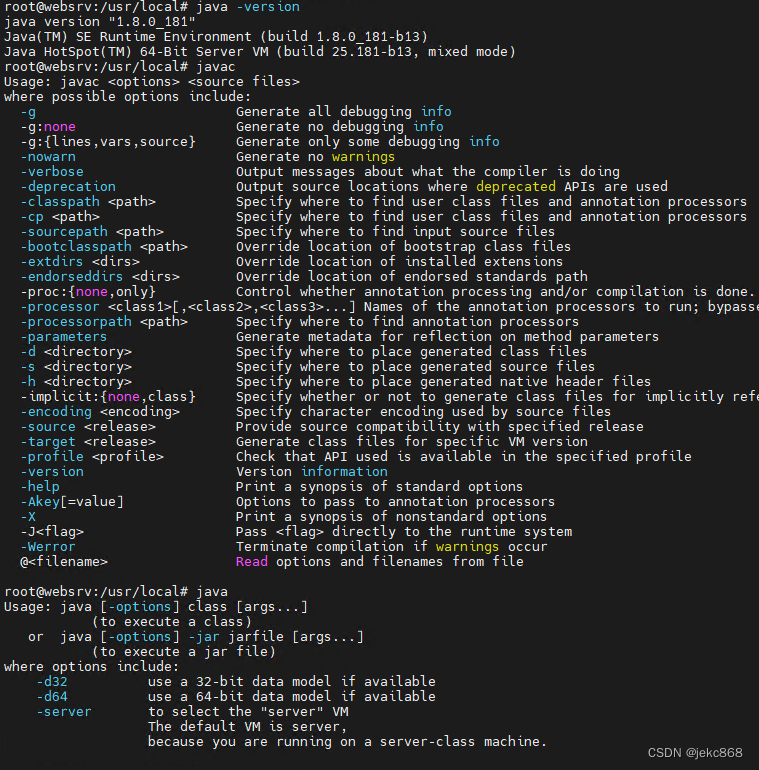The image size is (759, 770).
Task: Click the '-jar' text in usage line
Action: point(204,637)
